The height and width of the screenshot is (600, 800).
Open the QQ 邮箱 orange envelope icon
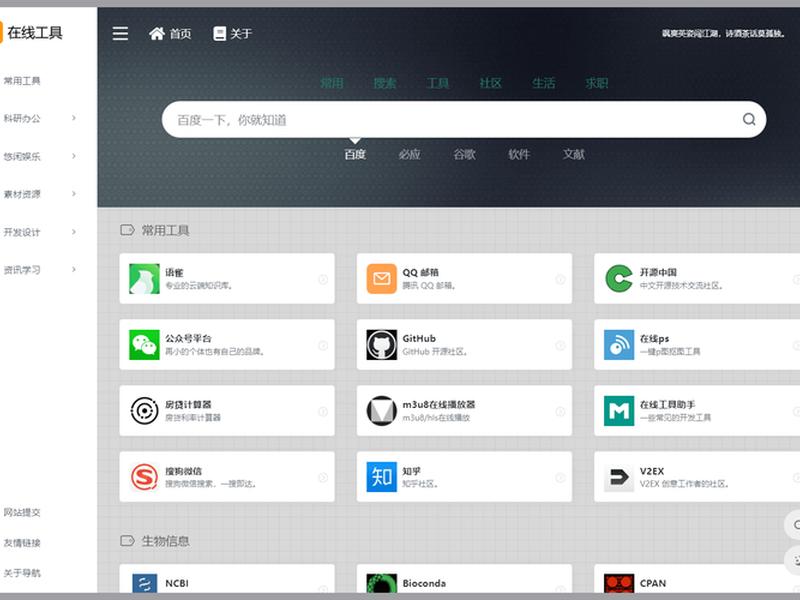tap(382, 279)
